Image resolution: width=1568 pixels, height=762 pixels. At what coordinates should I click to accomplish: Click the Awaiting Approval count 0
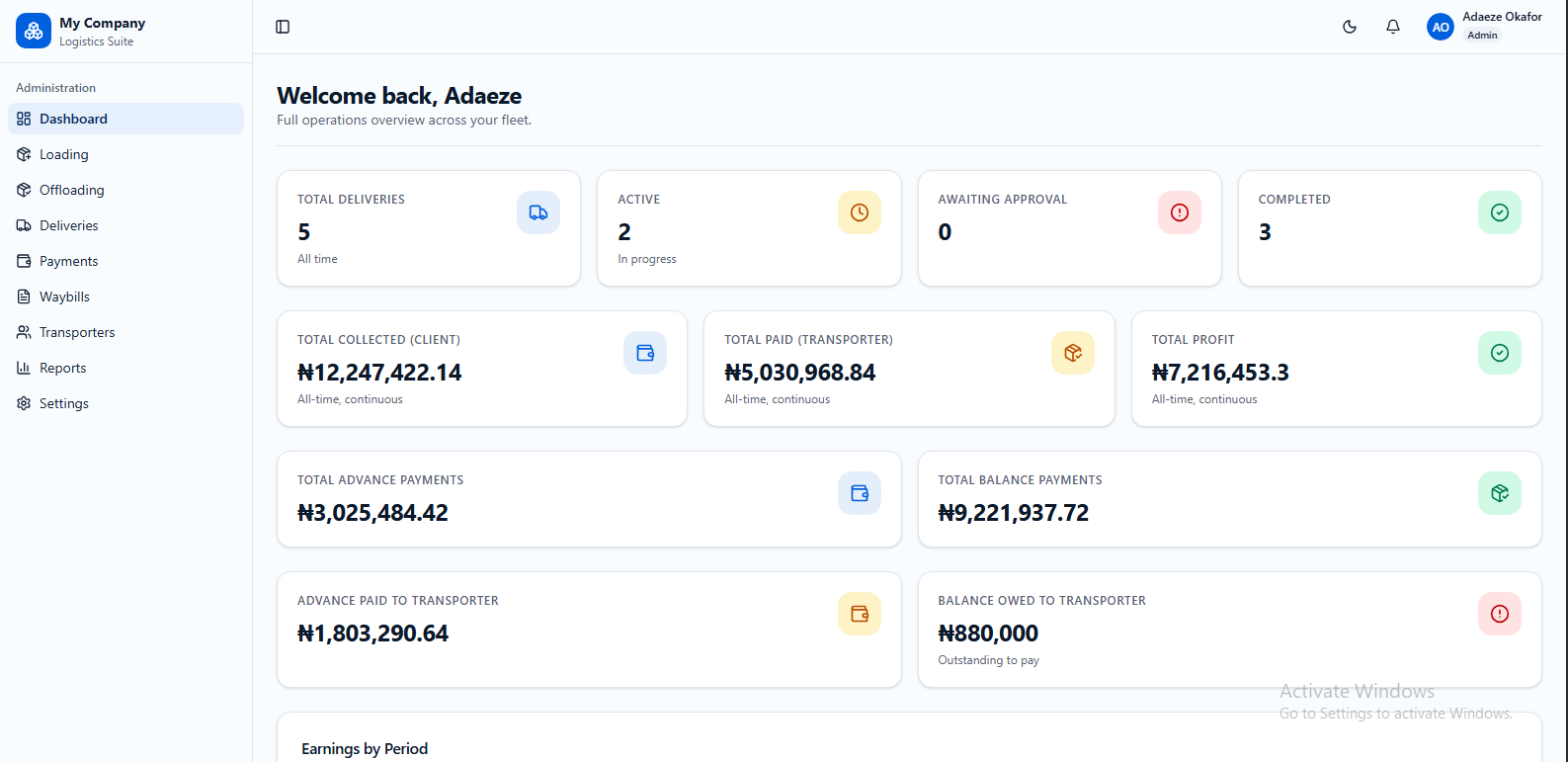point(945,232)
